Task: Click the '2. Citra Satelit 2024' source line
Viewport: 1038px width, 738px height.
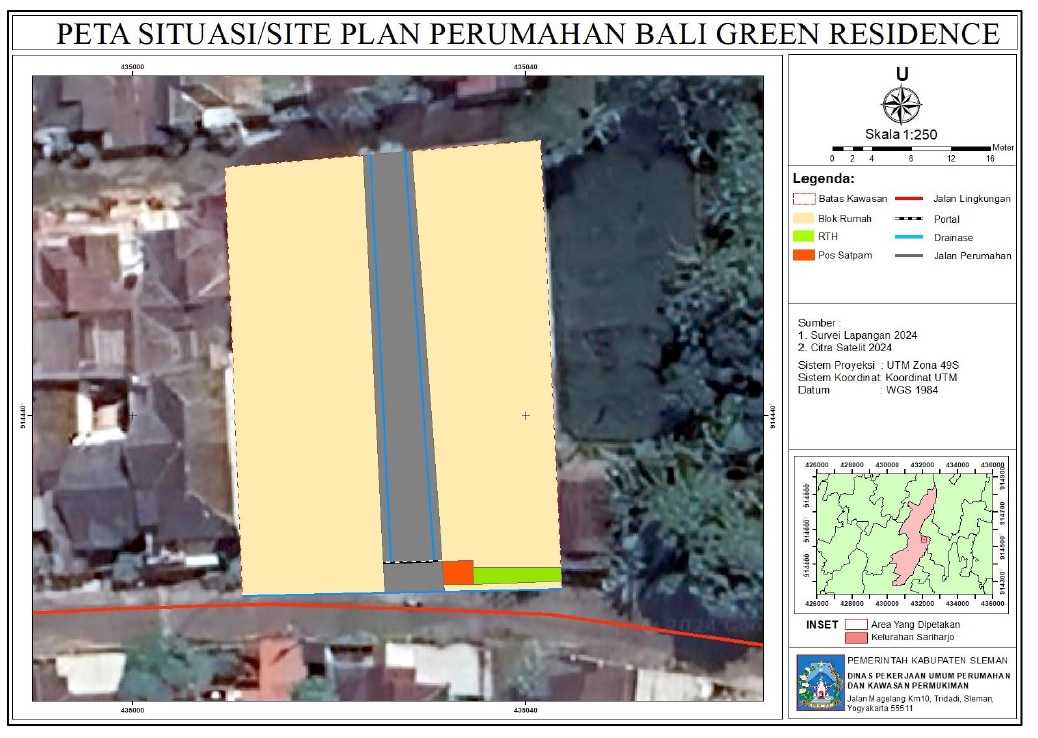Action: 845,347
